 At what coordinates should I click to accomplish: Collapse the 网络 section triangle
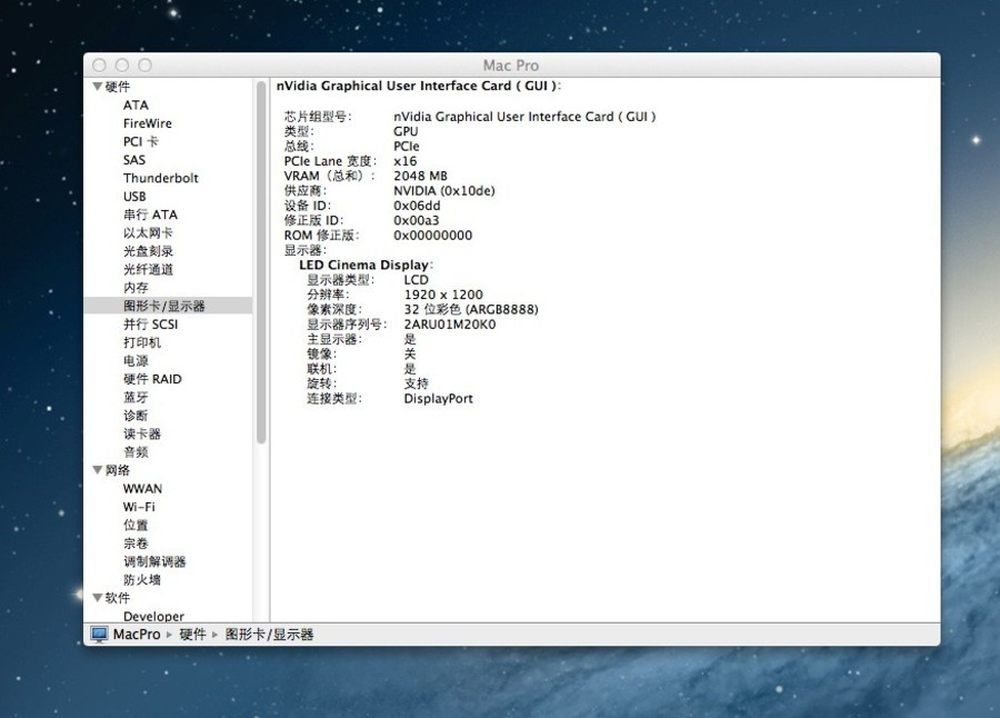point(98,470)
